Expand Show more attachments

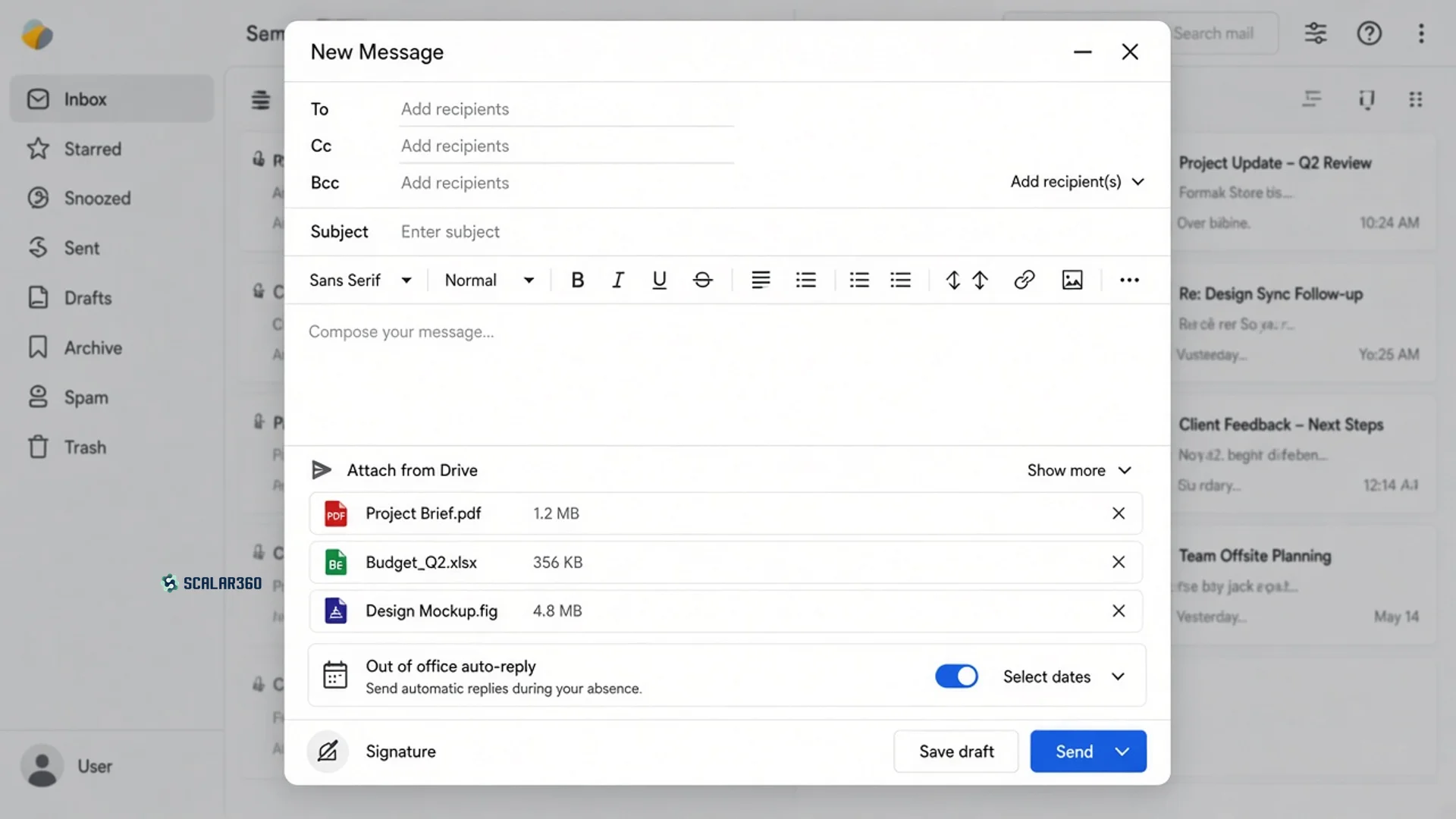tap(1079, 470)
